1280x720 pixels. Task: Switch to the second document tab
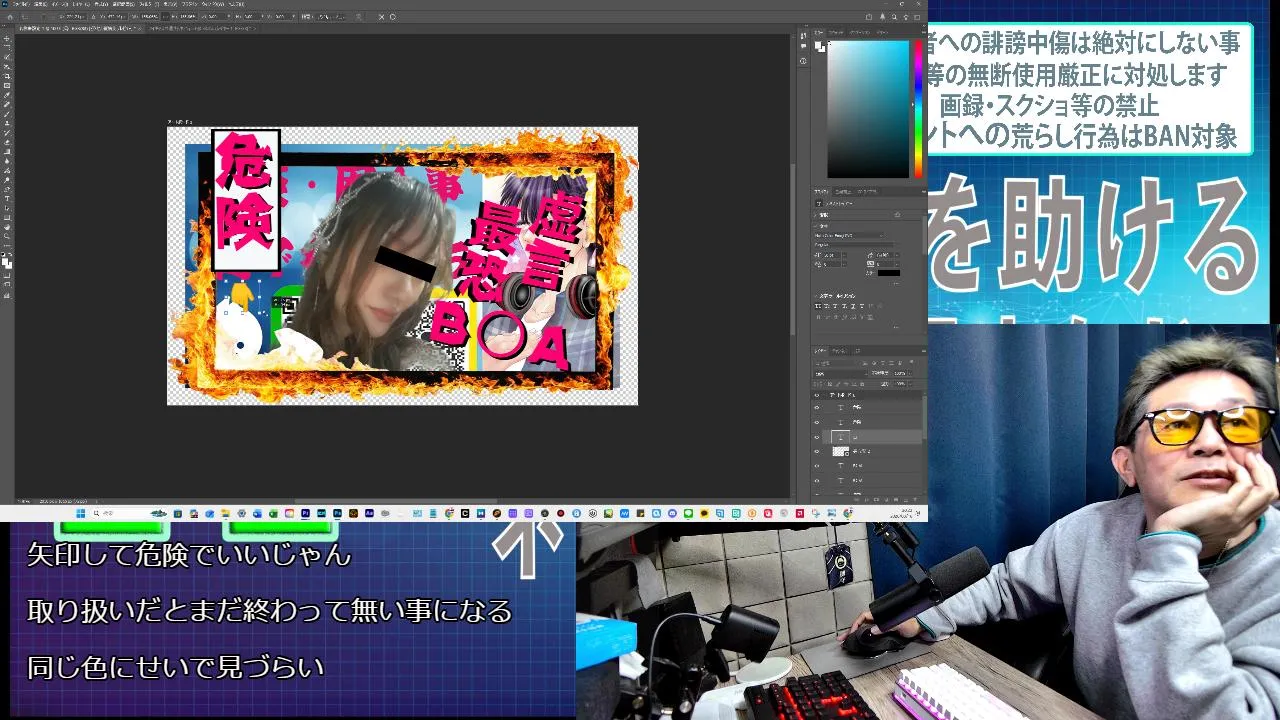pos(203,28)
